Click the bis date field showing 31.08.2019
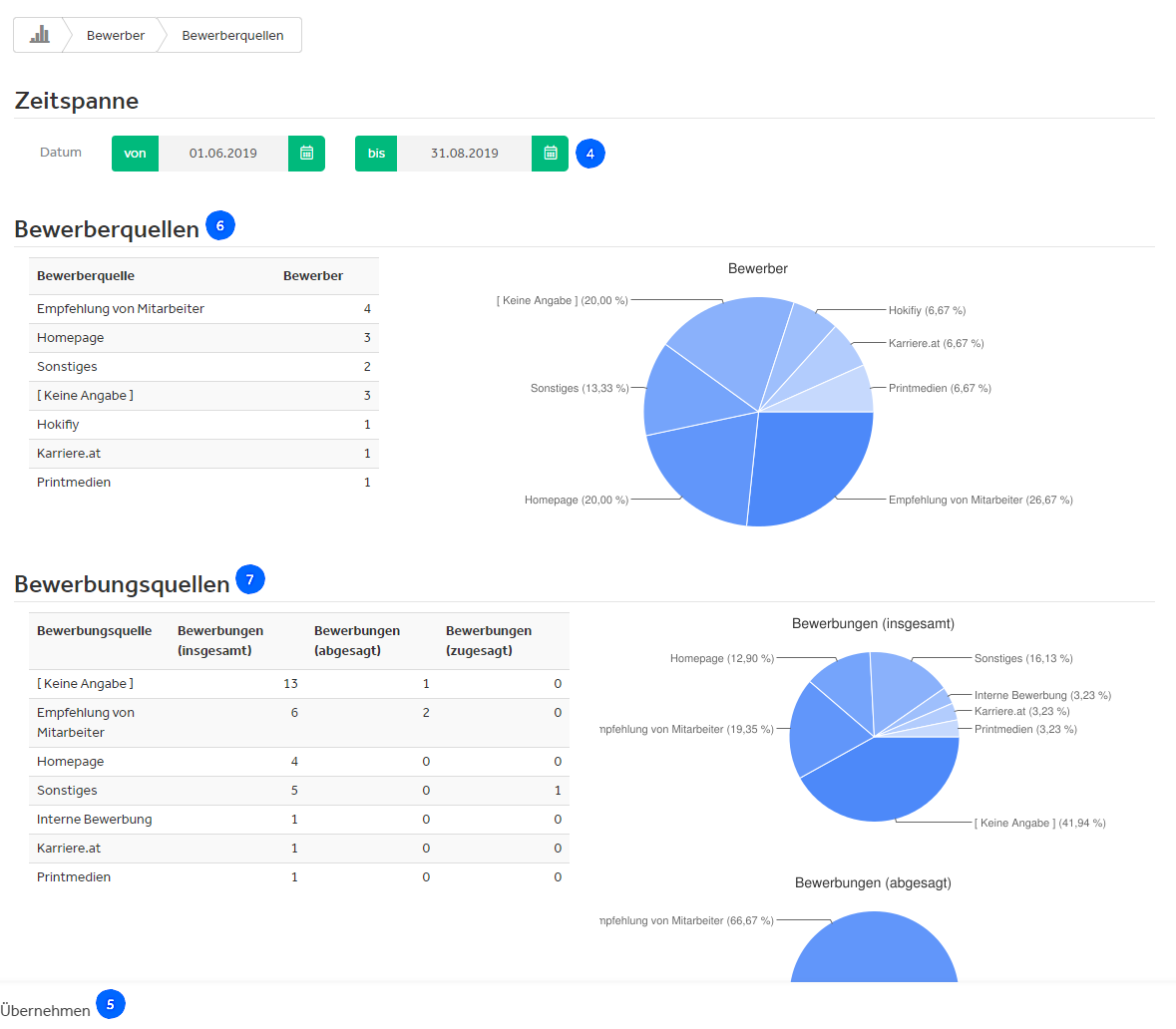The width and height of the screenshot is (1176, 1029). (464, 153)
